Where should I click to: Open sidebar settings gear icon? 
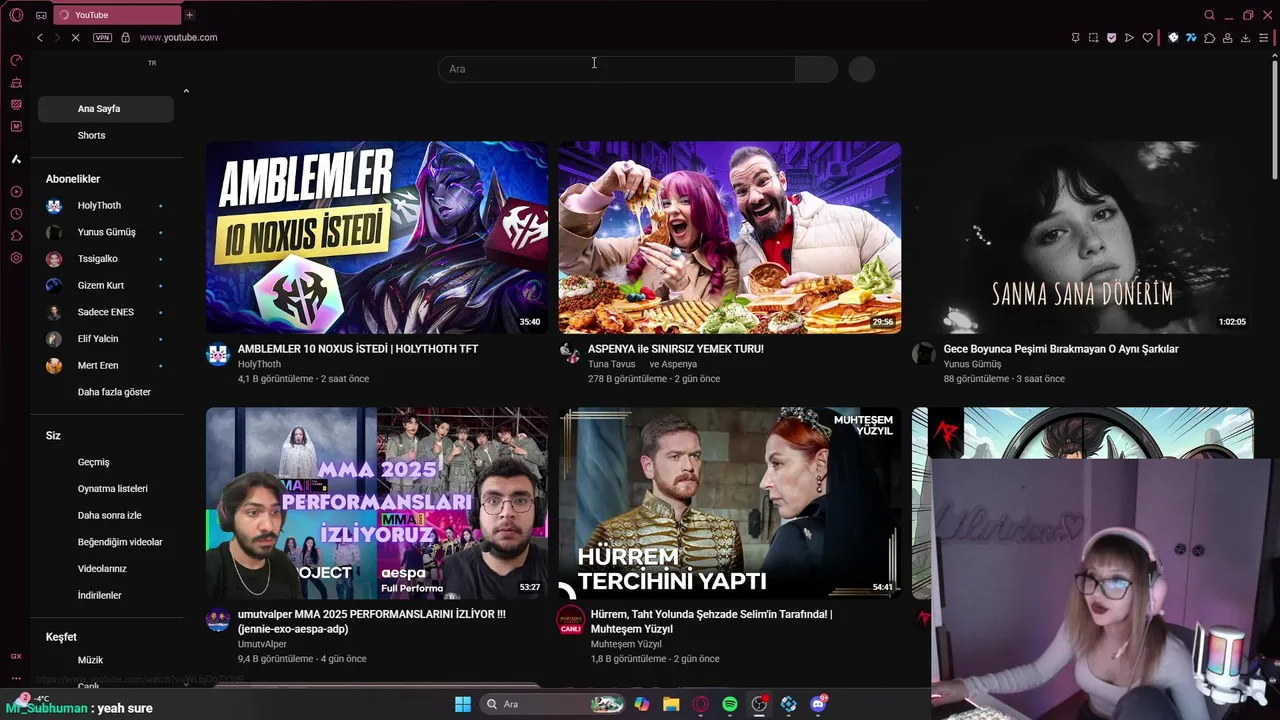(x=16, y=258)
